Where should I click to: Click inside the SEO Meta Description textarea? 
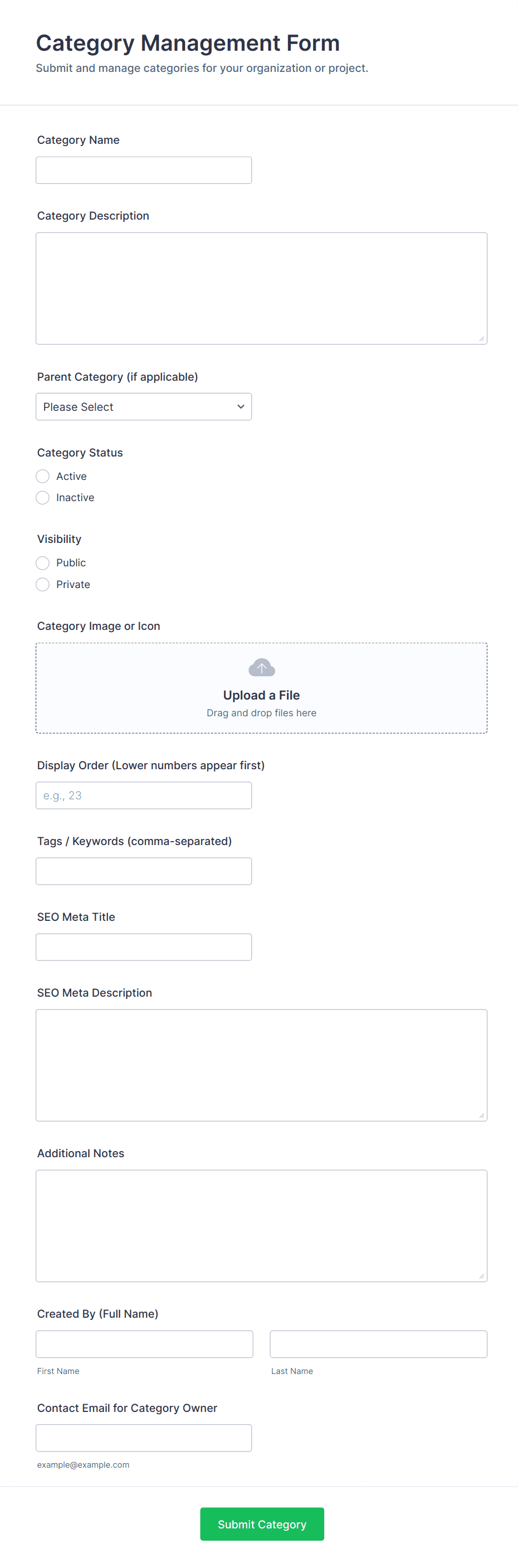point(261,1065)
